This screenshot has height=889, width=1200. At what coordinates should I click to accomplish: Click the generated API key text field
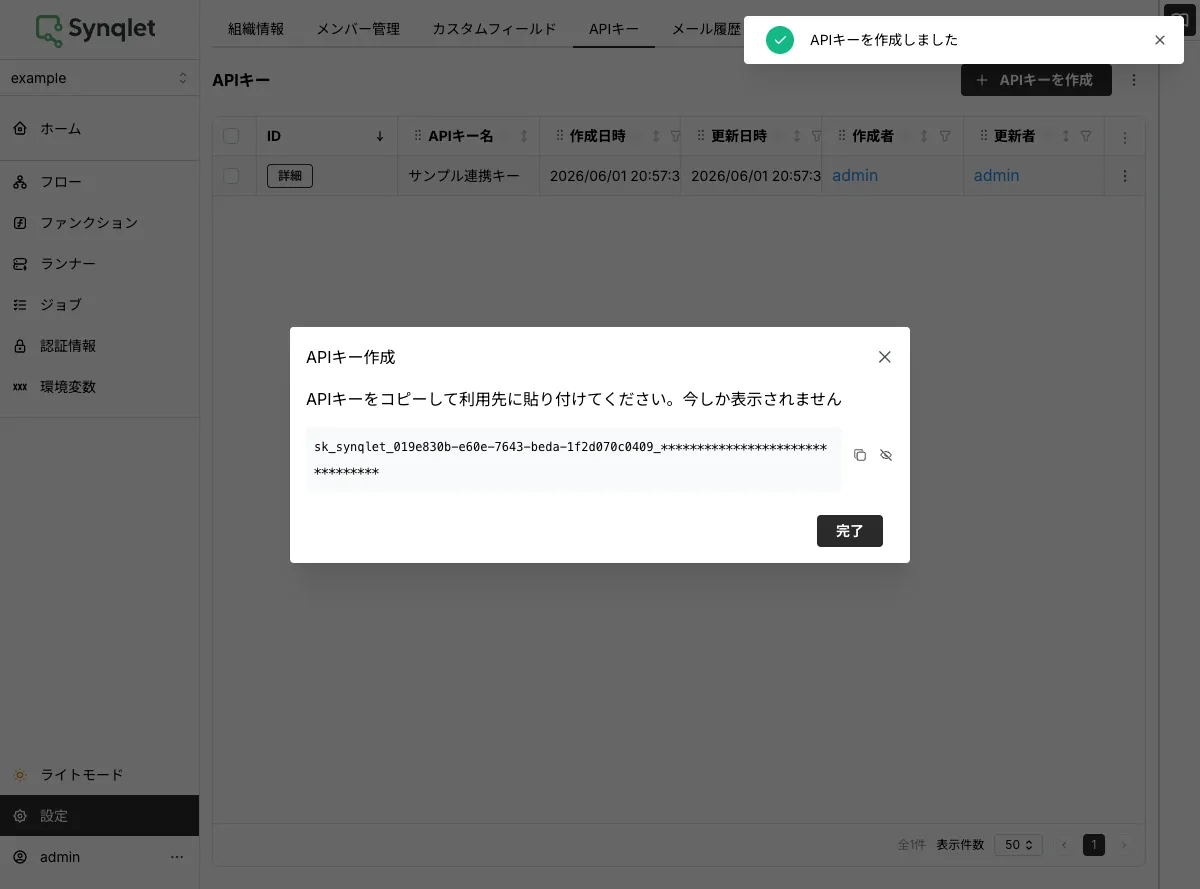tap(573, 459)
